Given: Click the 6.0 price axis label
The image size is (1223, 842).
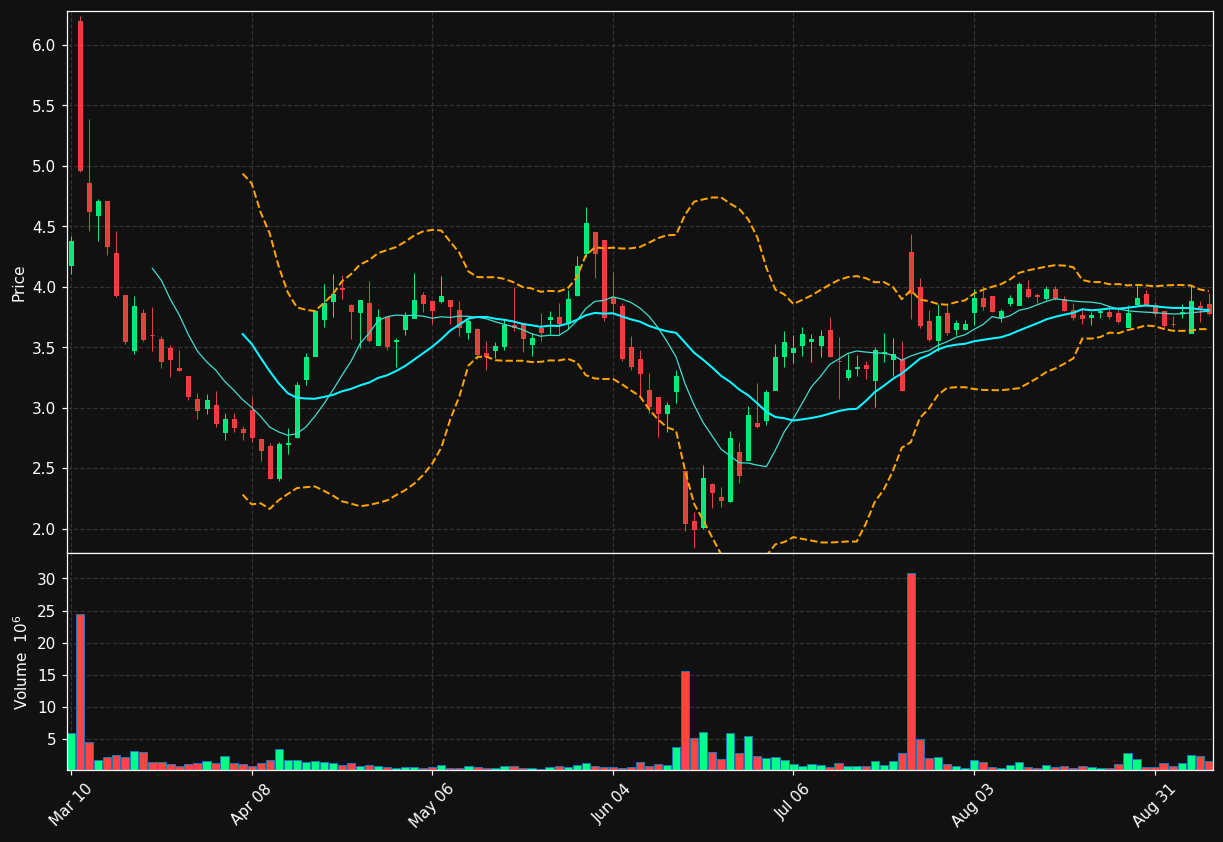Looking at the screenshot, I should [43, 45].
